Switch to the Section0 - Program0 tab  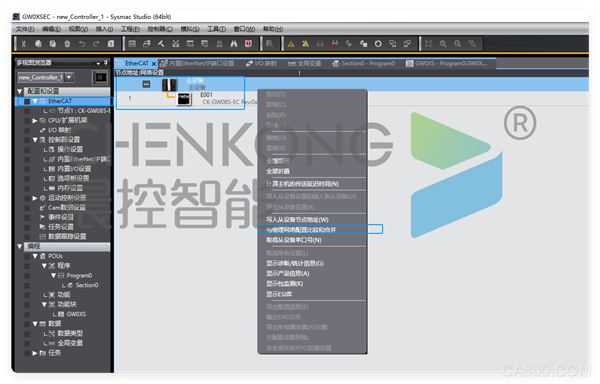[x=363, y=63]
